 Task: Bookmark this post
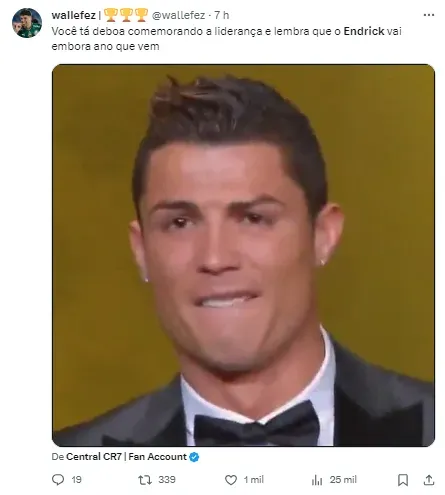pos(403,480)
